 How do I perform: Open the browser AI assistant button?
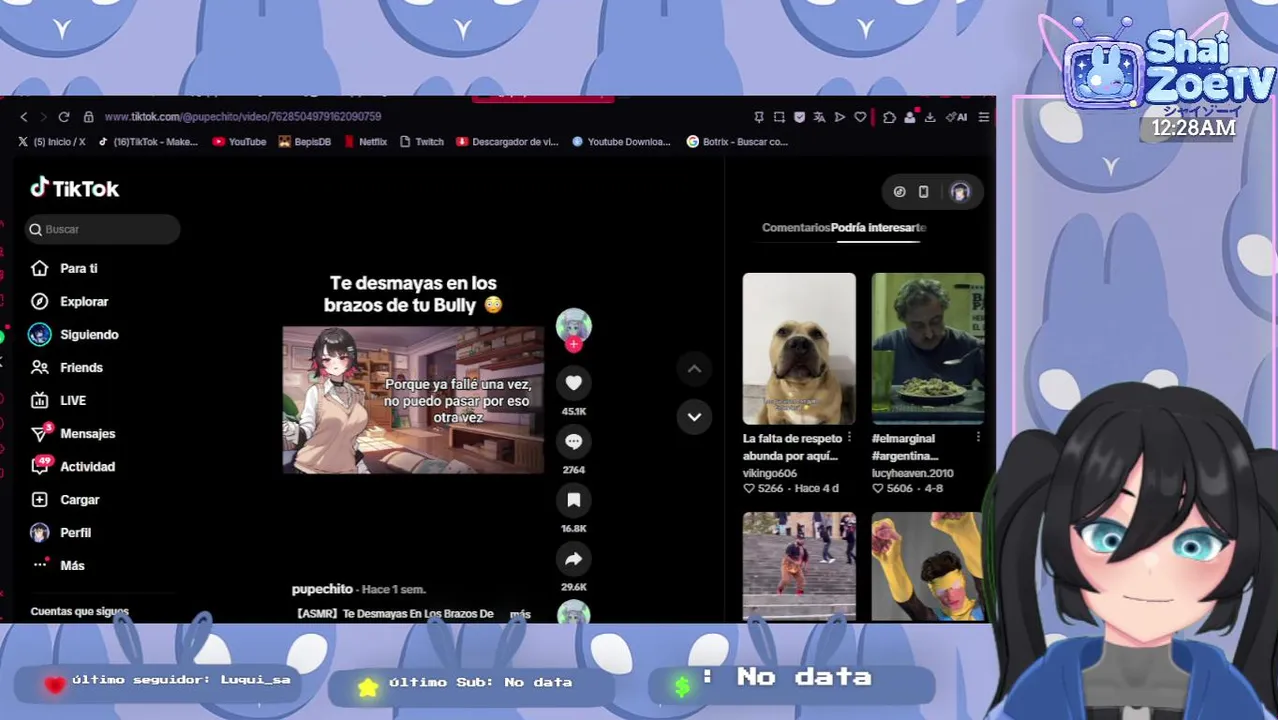pyautogui.click(x=957, y=117)
